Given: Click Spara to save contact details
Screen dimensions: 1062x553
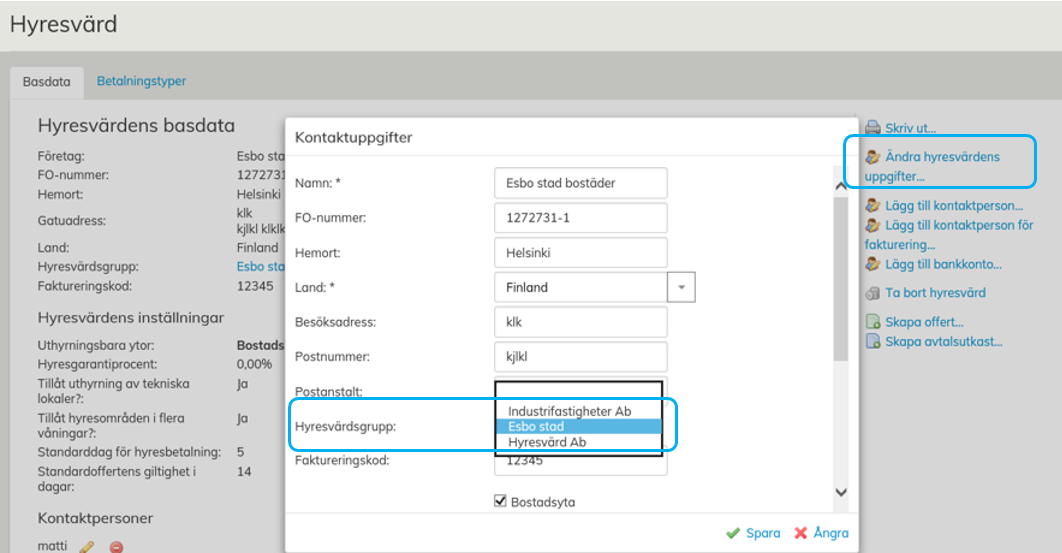Looking at the screenshot, I should tap(753, 533).
